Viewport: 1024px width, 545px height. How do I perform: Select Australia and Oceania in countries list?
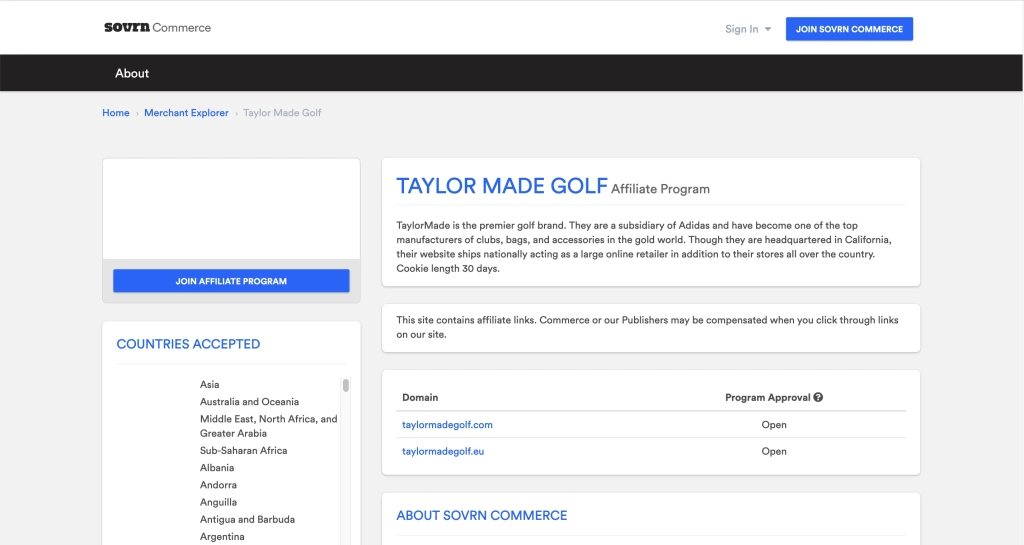[x=249, y=401]
